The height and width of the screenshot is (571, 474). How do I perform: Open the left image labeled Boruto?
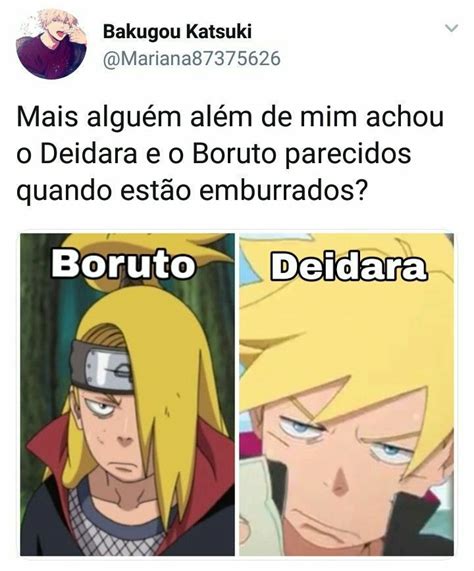pos(127,394)
